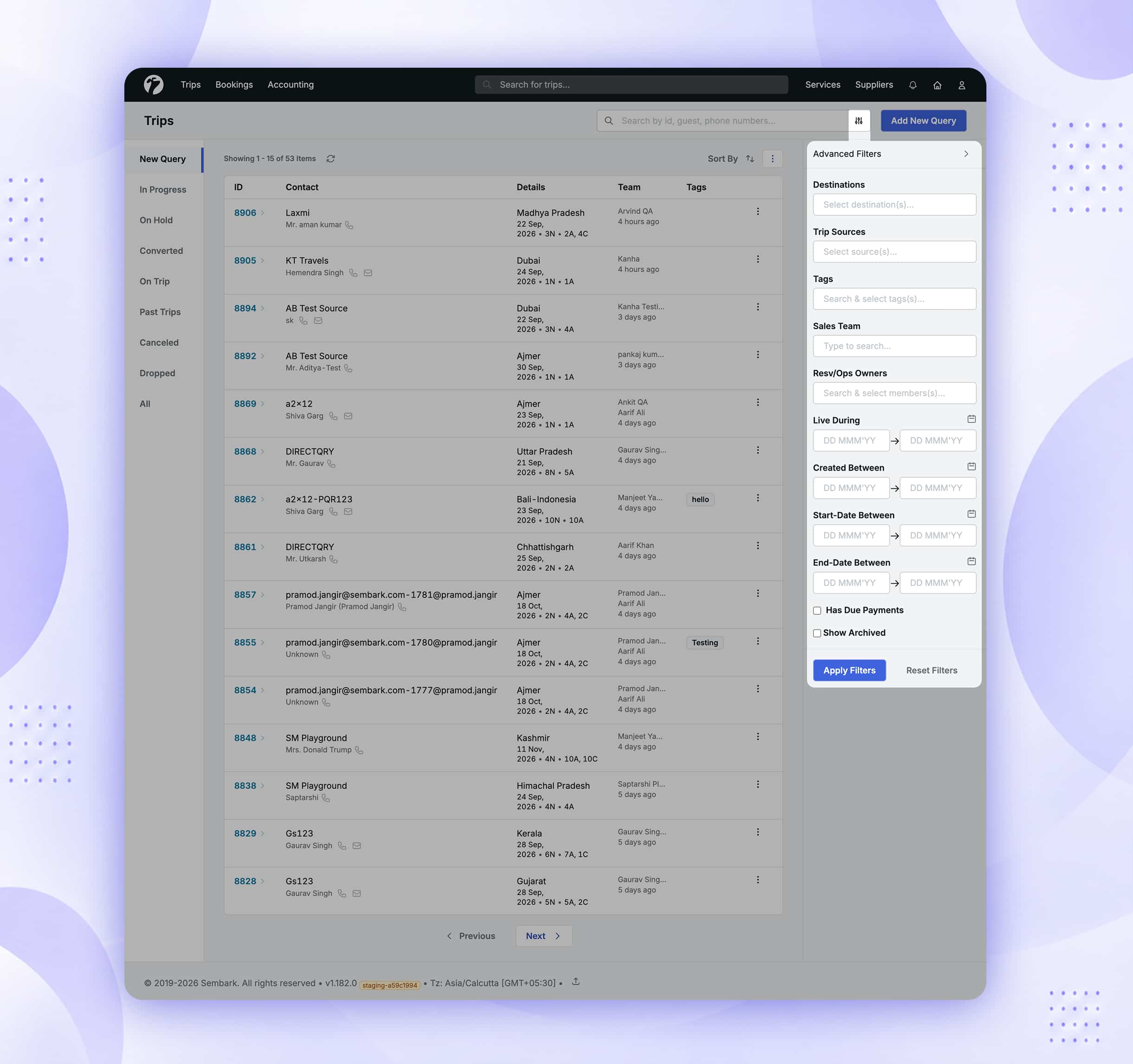Open trip ID 8894 link
Screen dimensions: 1133x1064
click(x=245, y=308)
